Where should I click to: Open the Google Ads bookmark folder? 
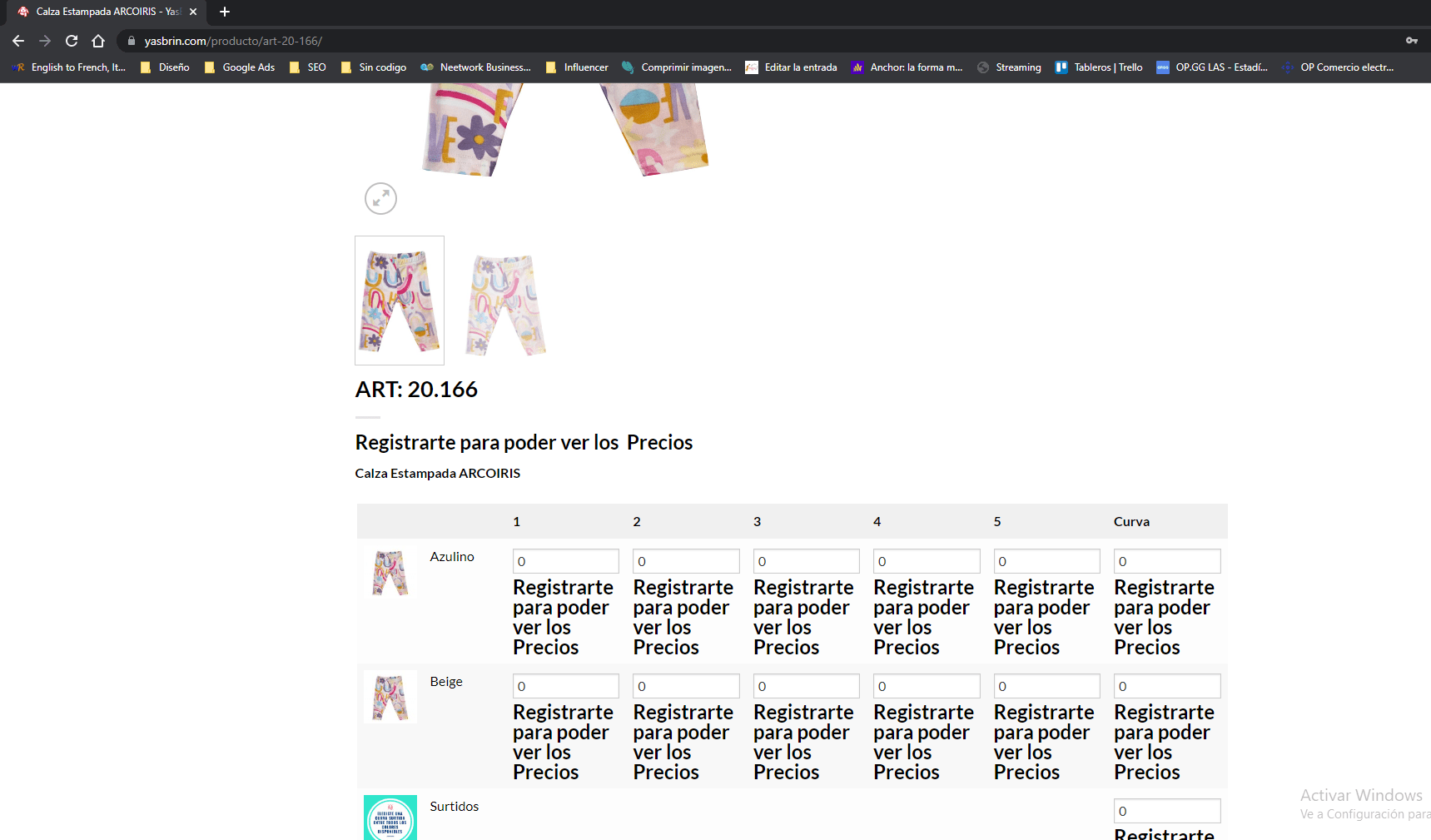coord(240,67)
